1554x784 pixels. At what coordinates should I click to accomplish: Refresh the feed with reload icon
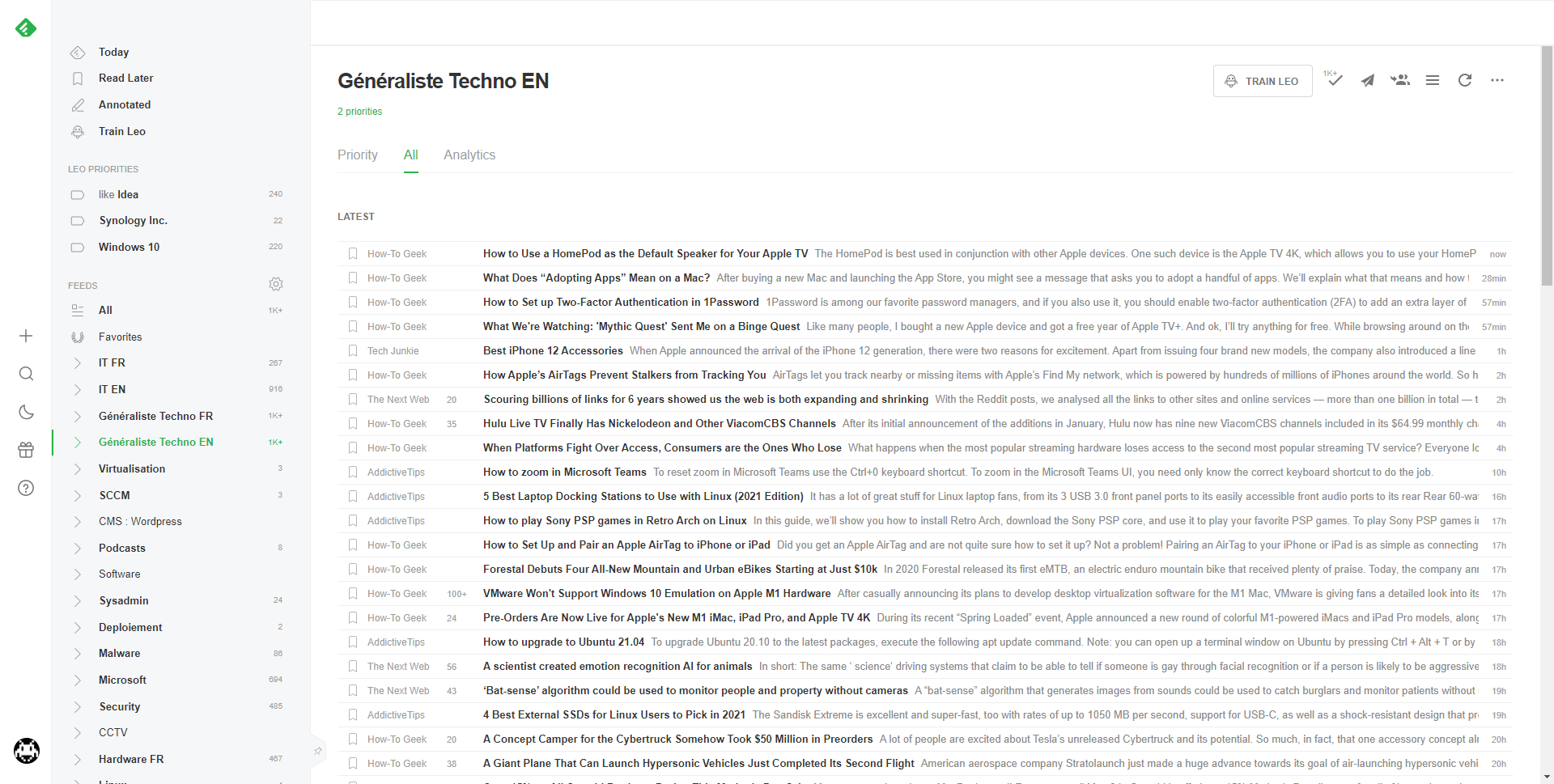1465,80
